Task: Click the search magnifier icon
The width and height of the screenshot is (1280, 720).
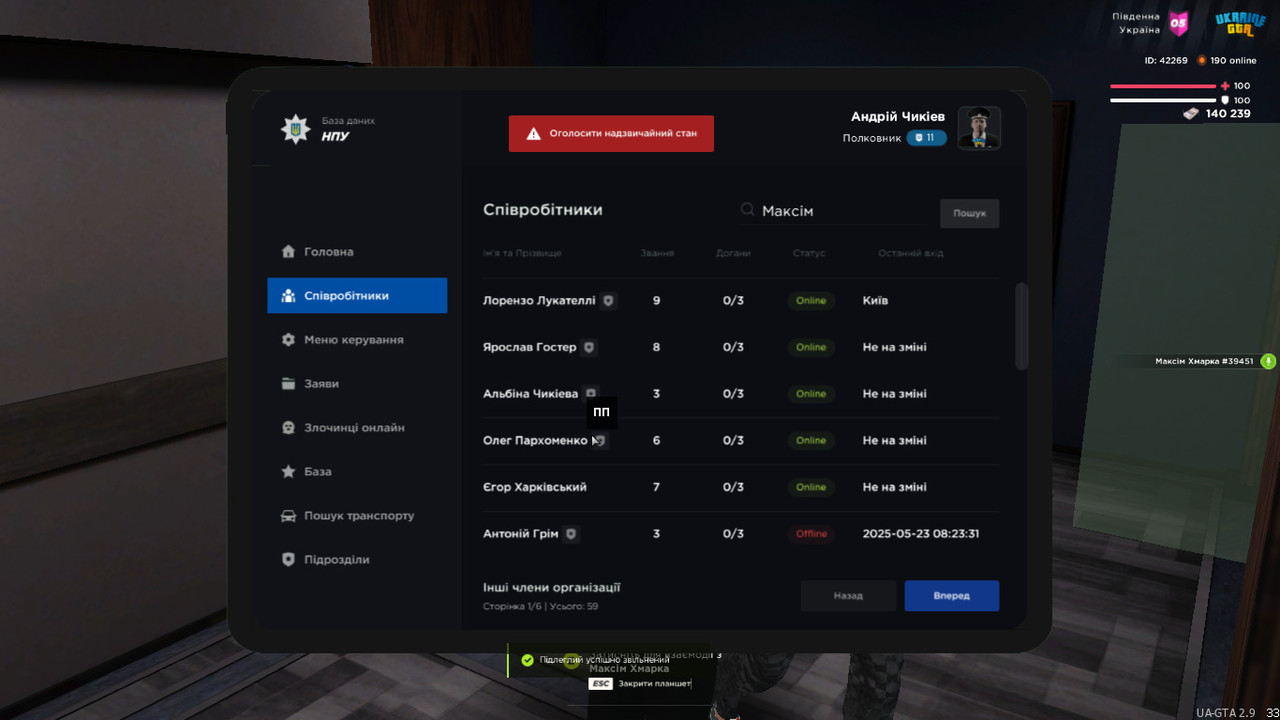Action: point(747,210)
